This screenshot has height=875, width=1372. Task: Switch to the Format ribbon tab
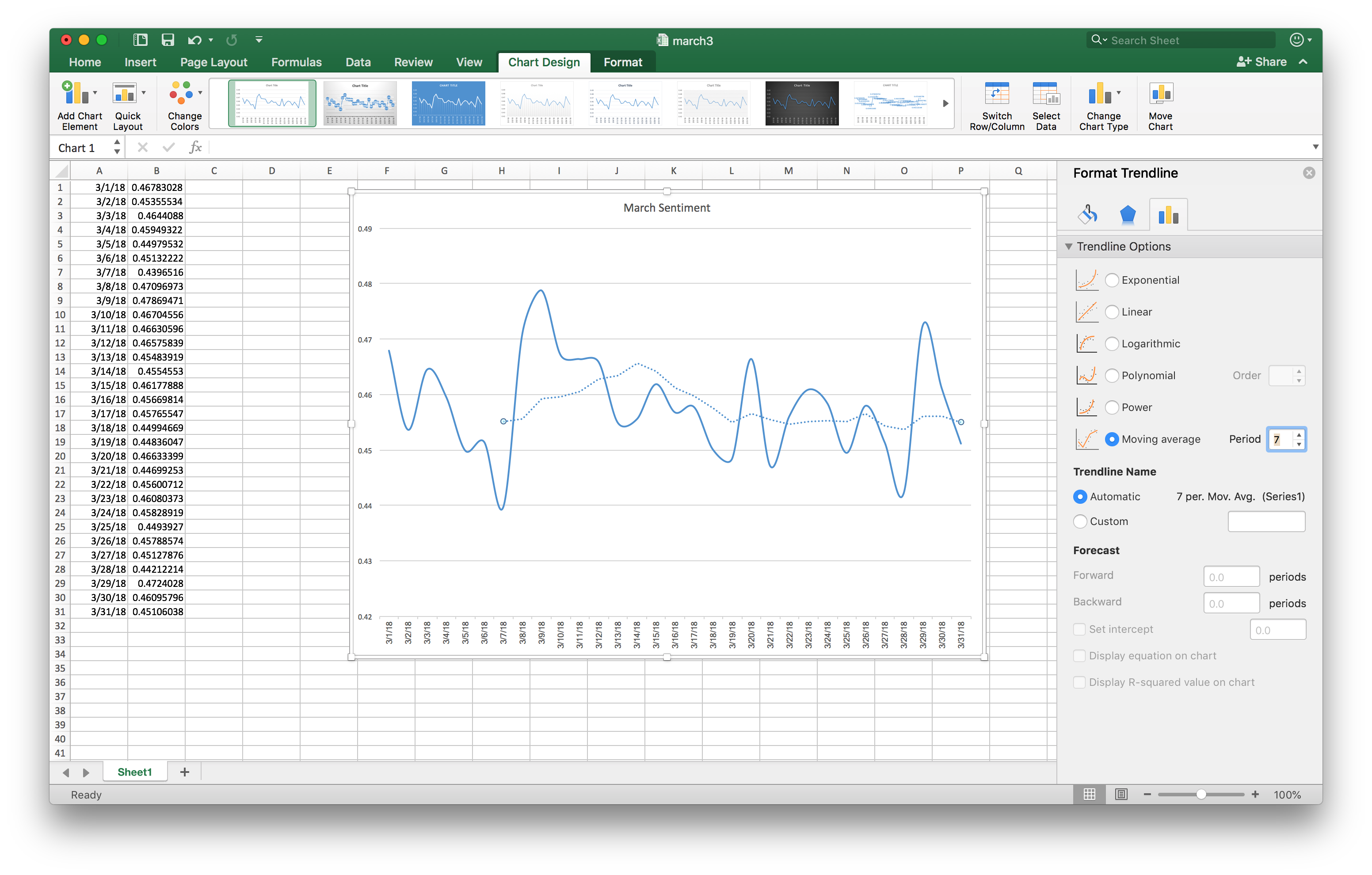pyautogui.click(x=622, y=62)
